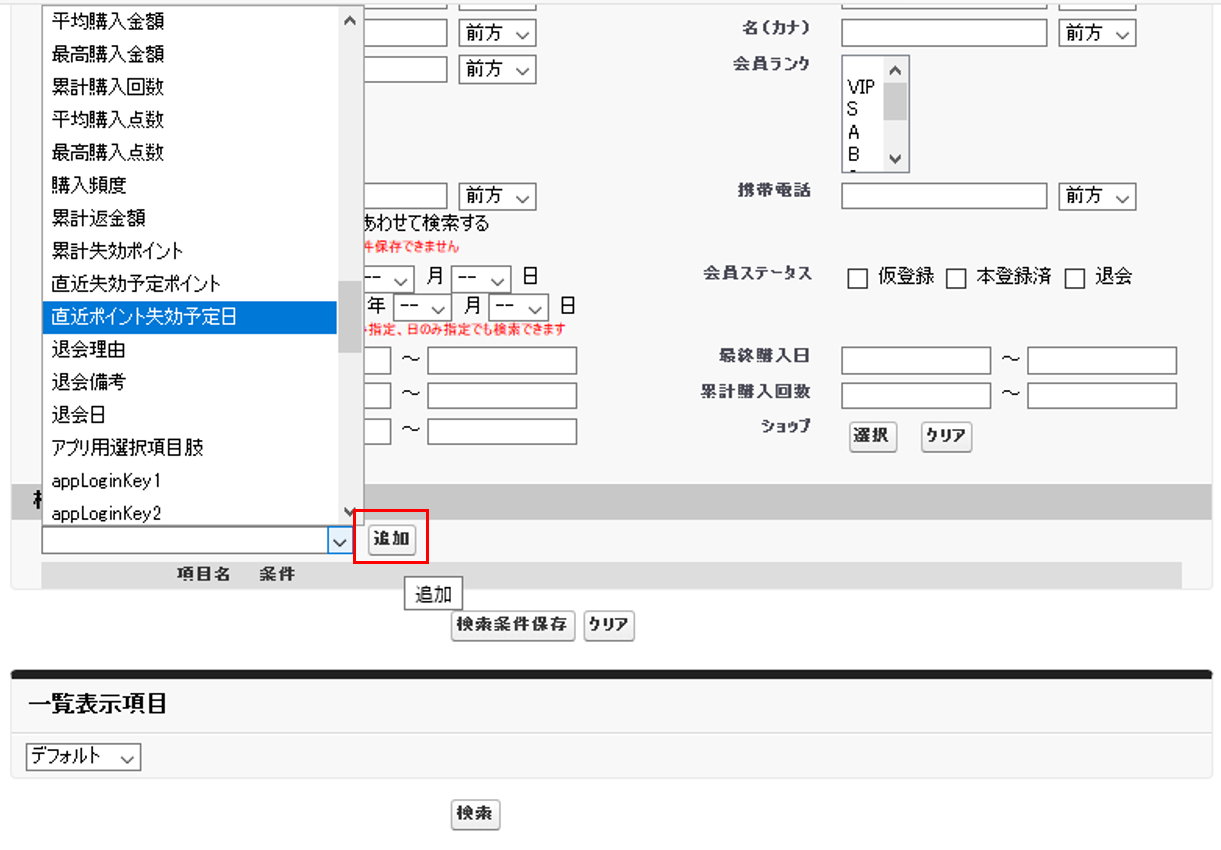1221x850 pixels.
Task: Open the 名(カナ) 前方 dropdown
Action: click(x=1097, y=33)
